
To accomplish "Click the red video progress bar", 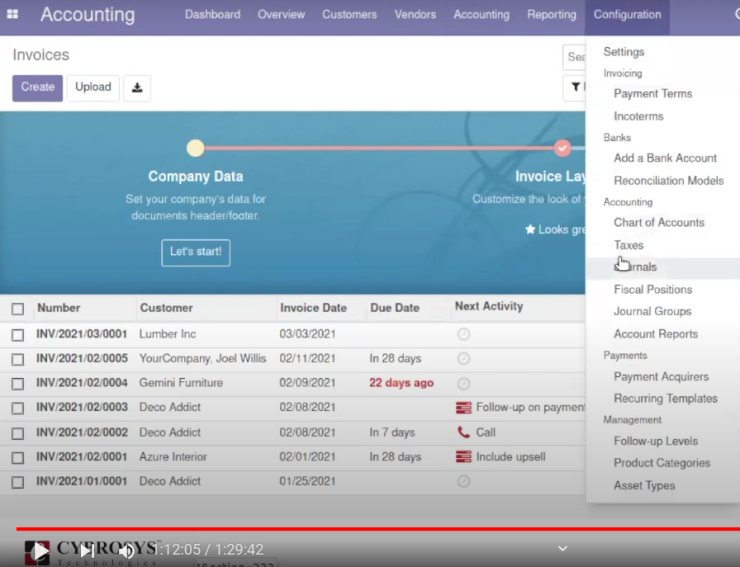I will pyautogui.click(x=378, y=529).
